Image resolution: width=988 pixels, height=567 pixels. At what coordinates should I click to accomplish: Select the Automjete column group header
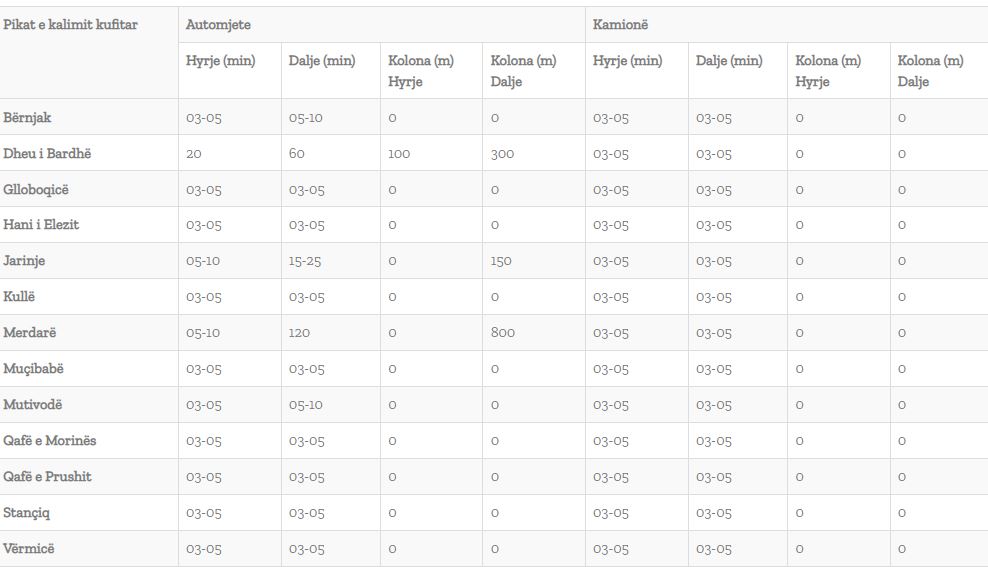(218, 25)
